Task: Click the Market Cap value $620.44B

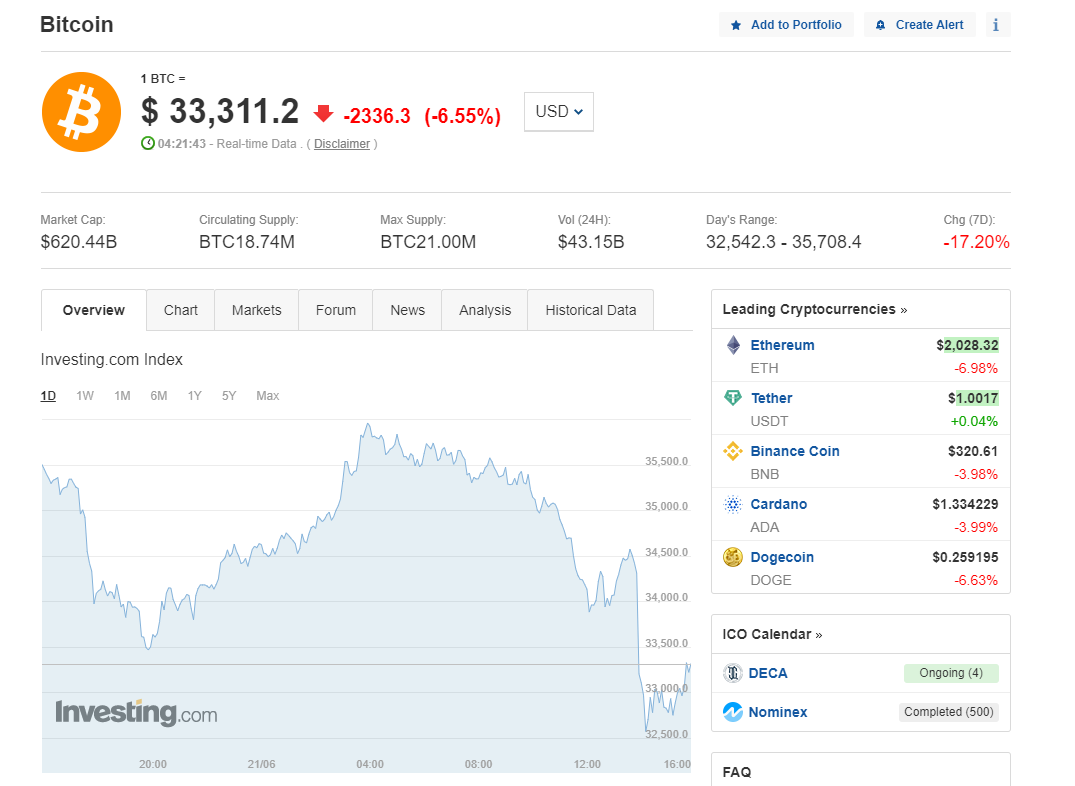Action: [x=79, y=242]
